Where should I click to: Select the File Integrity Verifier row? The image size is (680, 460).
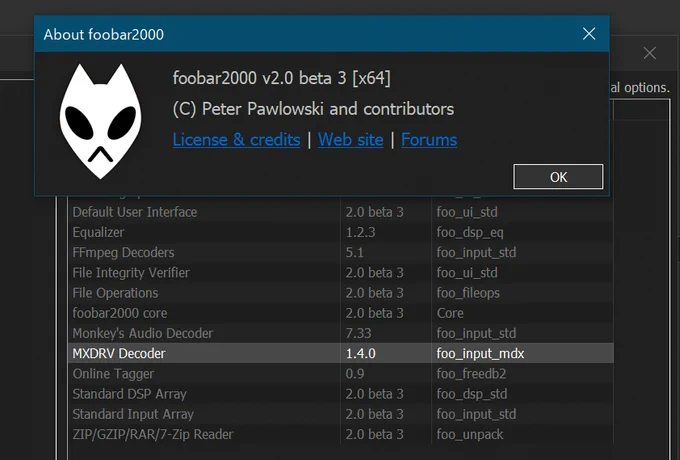point(341,273)
